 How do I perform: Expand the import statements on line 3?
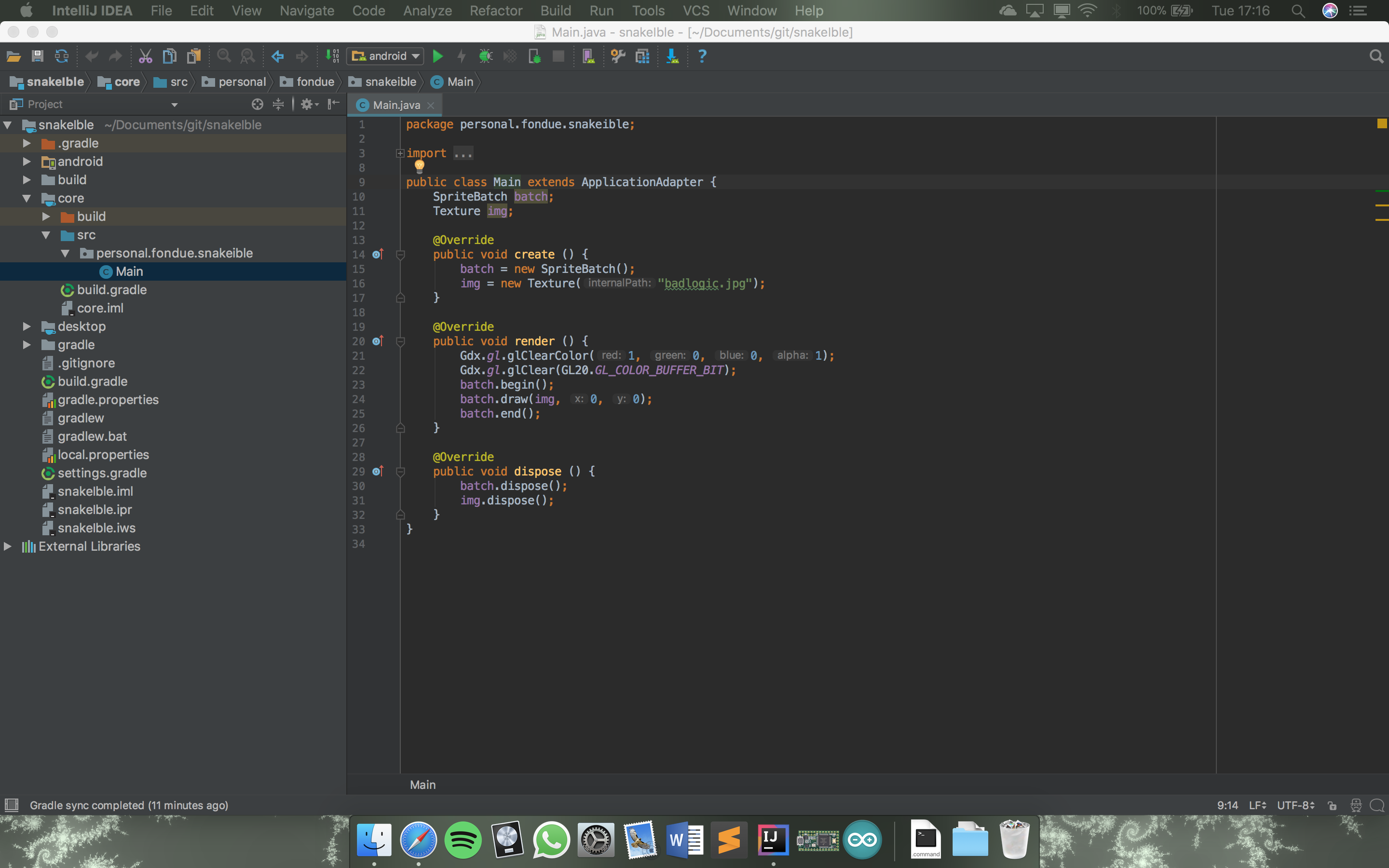point(400,153)
